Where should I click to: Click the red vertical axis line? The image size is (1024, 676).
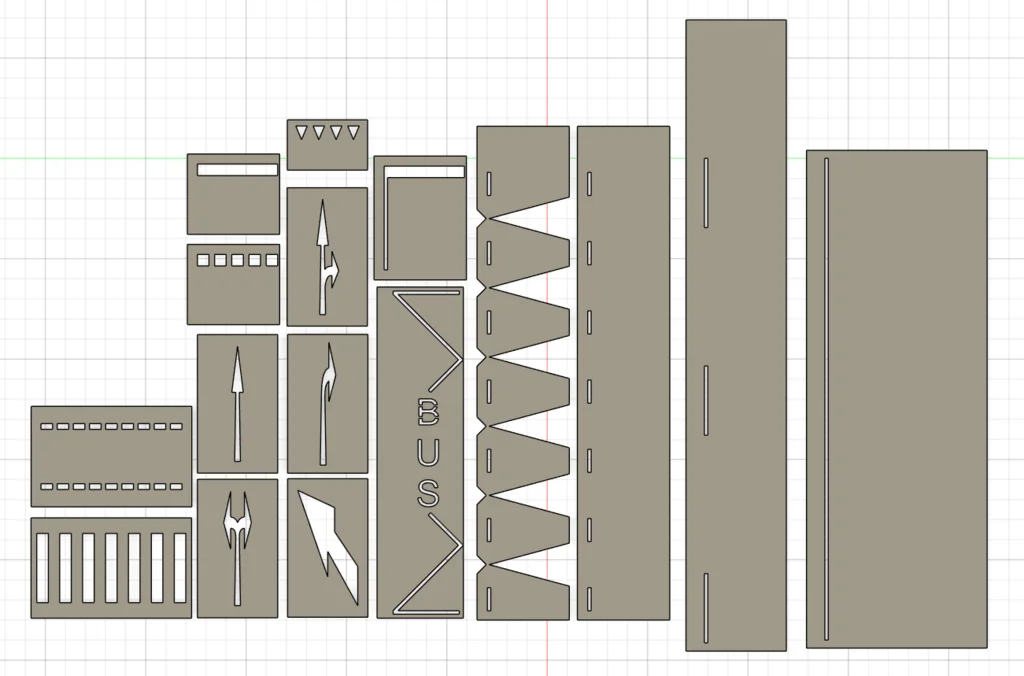(x=547, y=60)
